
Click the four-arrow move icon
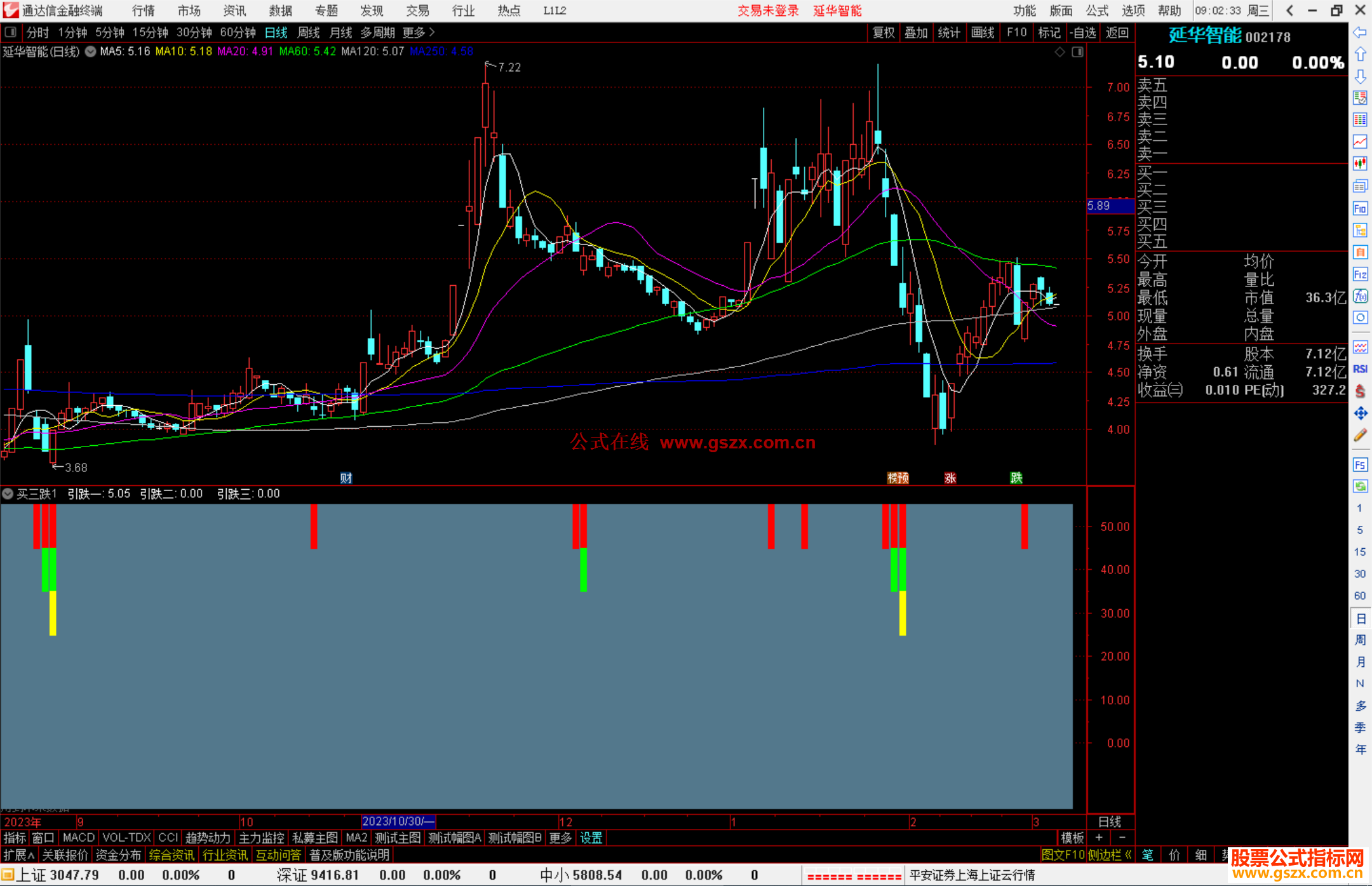[x=1360, y=413]
